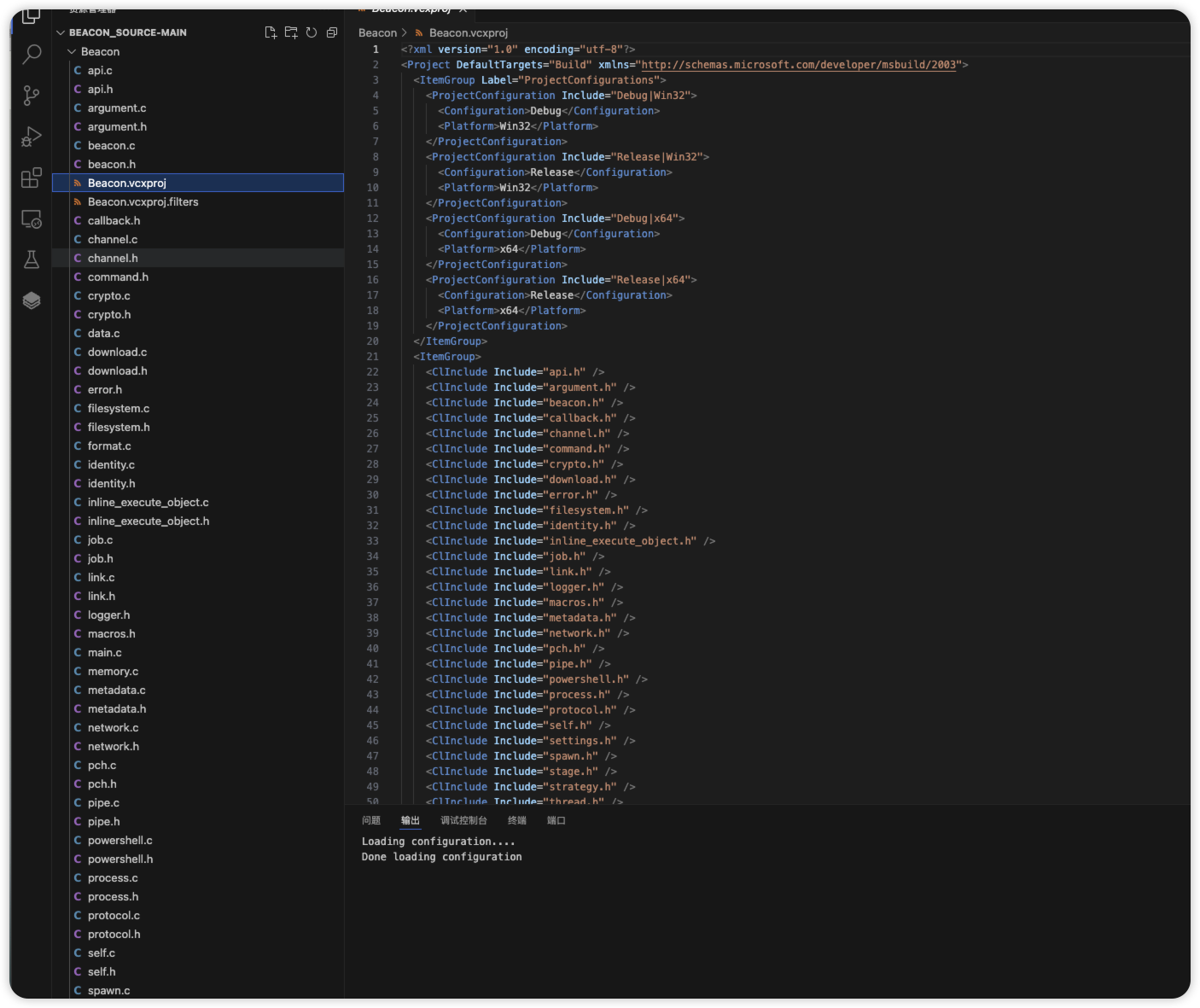Collapse the BEACON_SOURCE-MAIN section
Image resolution: width=1200 pixels, height=1008 pixels.
pos(61,32)
